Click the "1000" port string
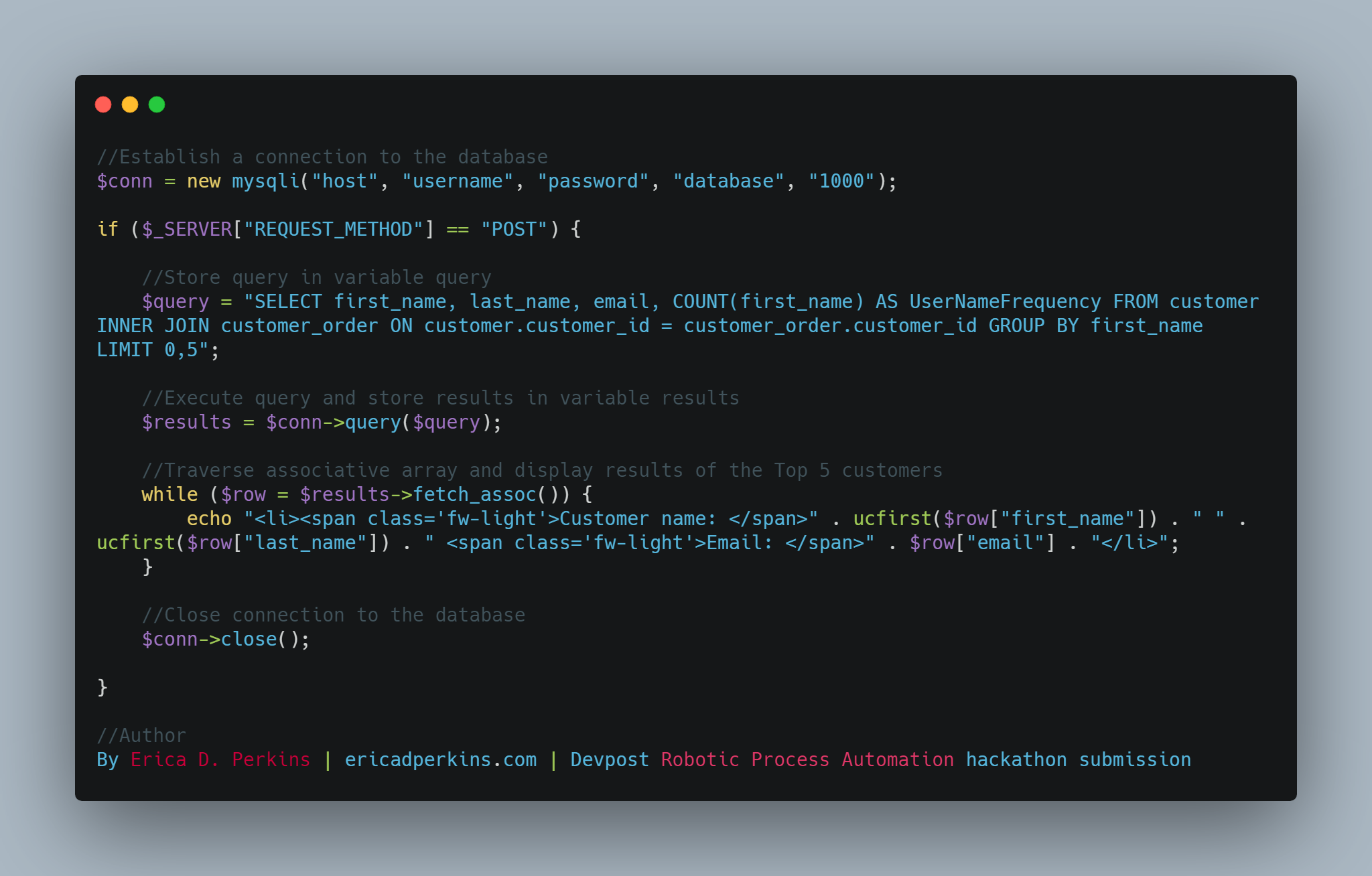1372x876 pixels. coord(841,181)
